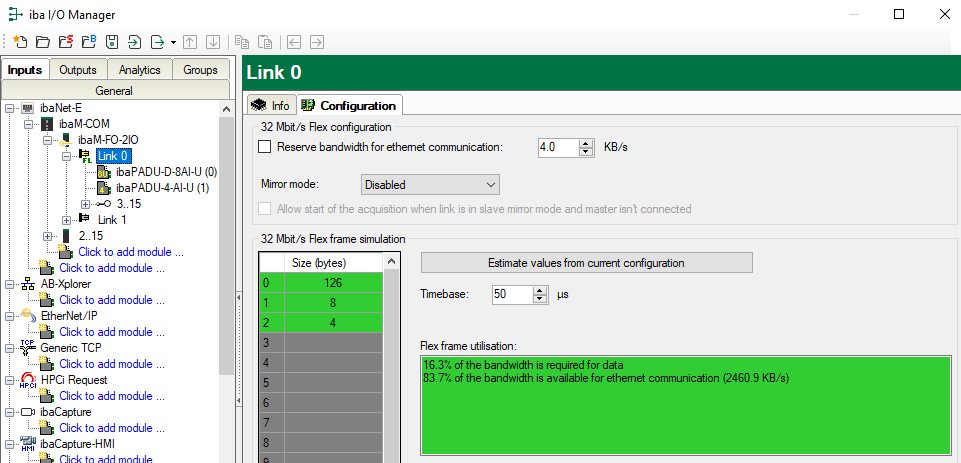Viewport: 961px width, 463px height.
Task: Expand the 2..15 tree node
Action: click(x=47, y=236)
